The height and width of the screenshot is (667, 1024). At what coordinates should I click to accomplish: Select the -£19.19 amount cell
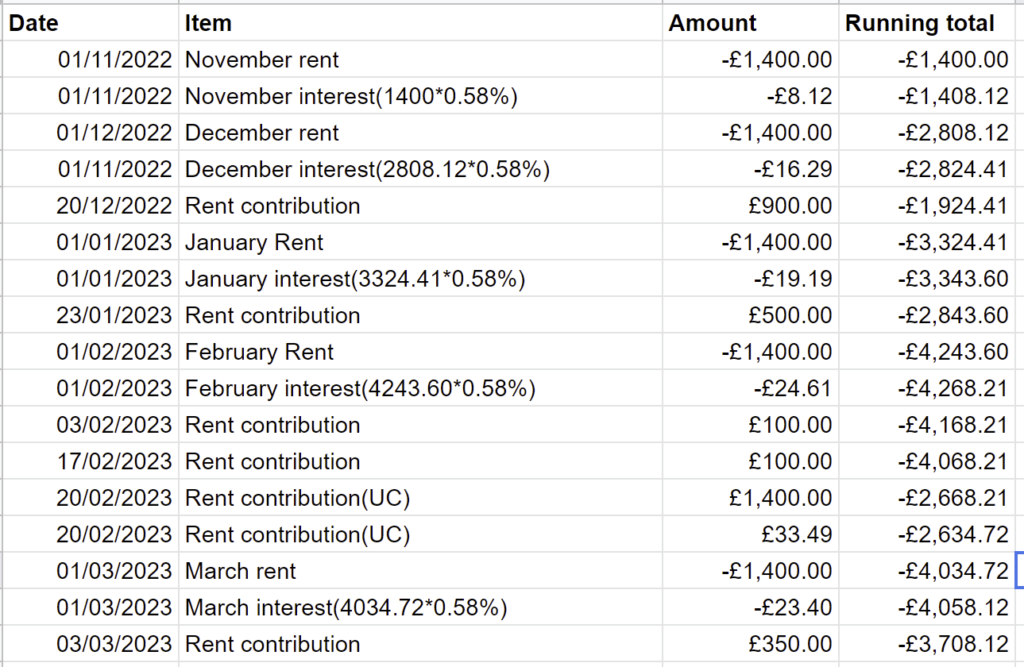click(793, 279)
